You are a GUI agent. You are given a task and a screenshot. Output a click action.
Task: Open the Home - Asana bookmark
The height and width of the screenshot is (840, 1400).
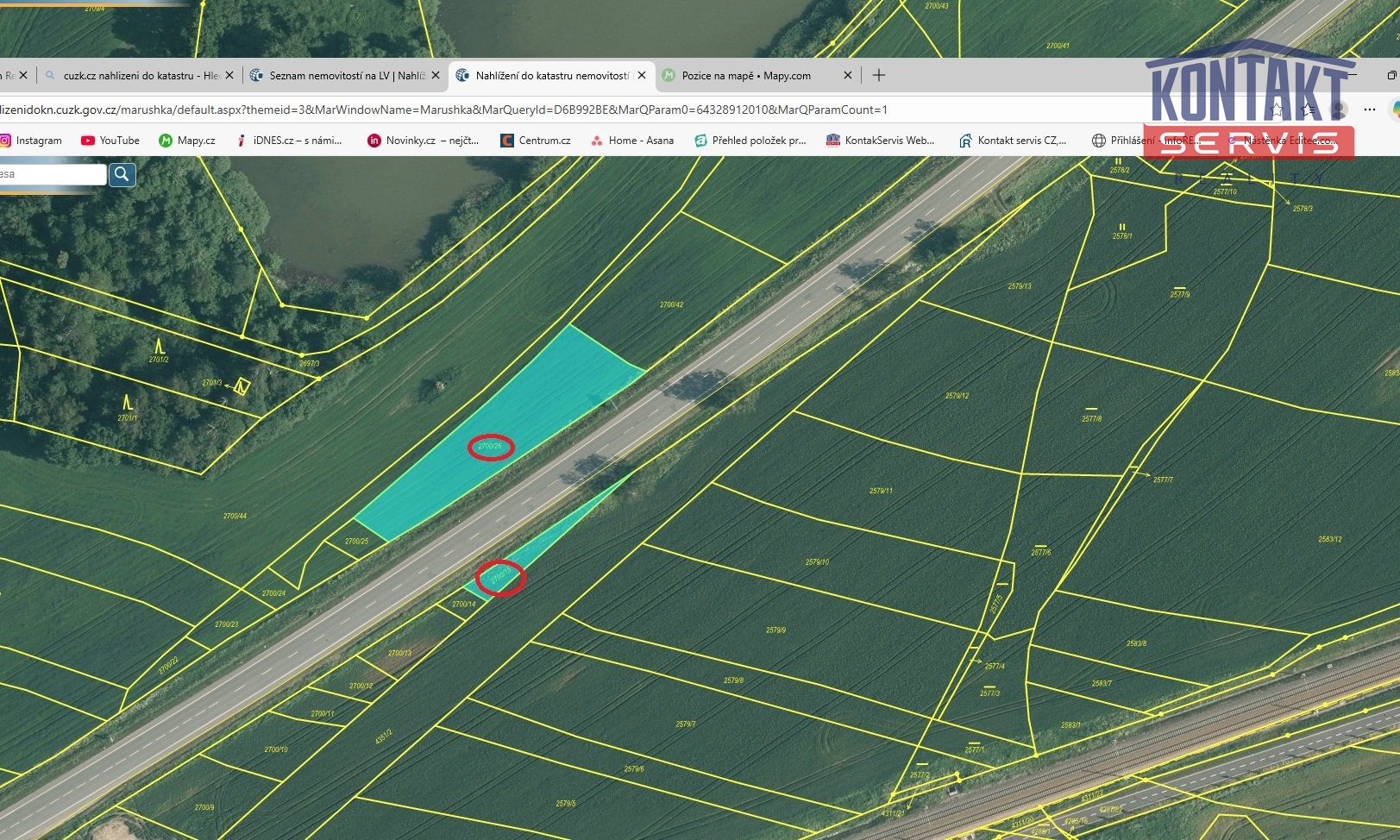pos(632,141)
